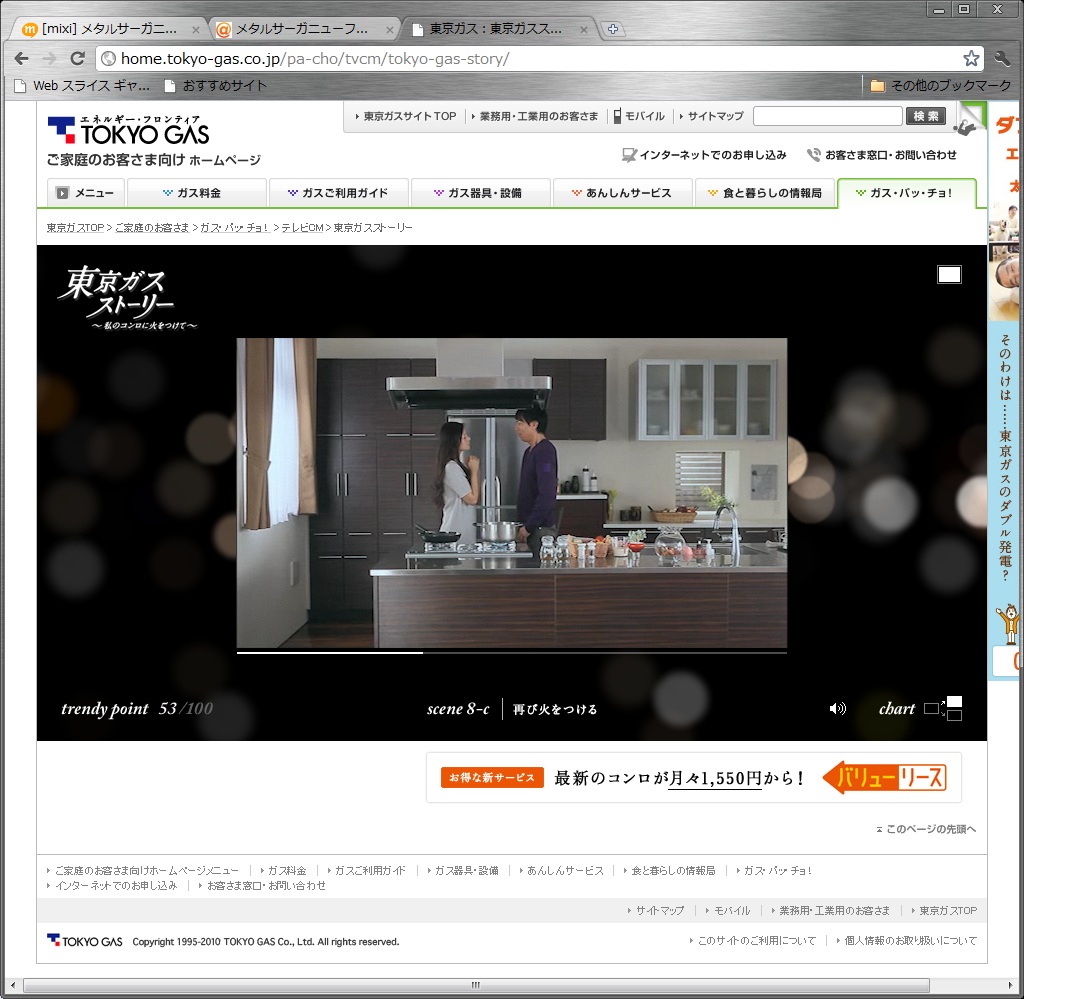The image size is (1072, 999).
Task: Close the 東京ガス tab
Action: [583, 29]
